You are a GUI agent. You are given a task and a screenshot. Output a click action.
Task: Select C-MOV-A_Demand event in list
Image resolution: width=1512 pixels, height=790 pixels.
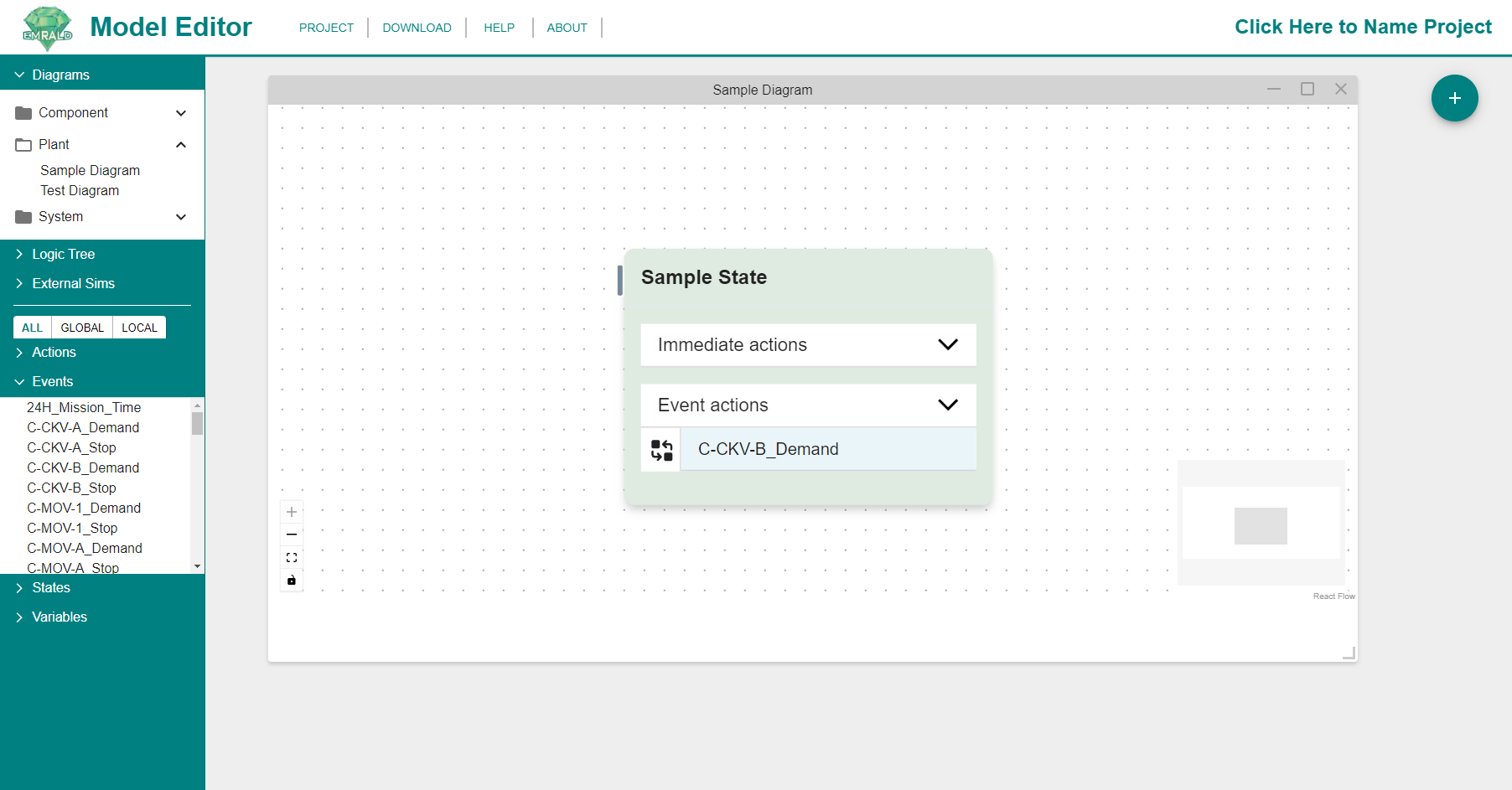tap(85, 548)
